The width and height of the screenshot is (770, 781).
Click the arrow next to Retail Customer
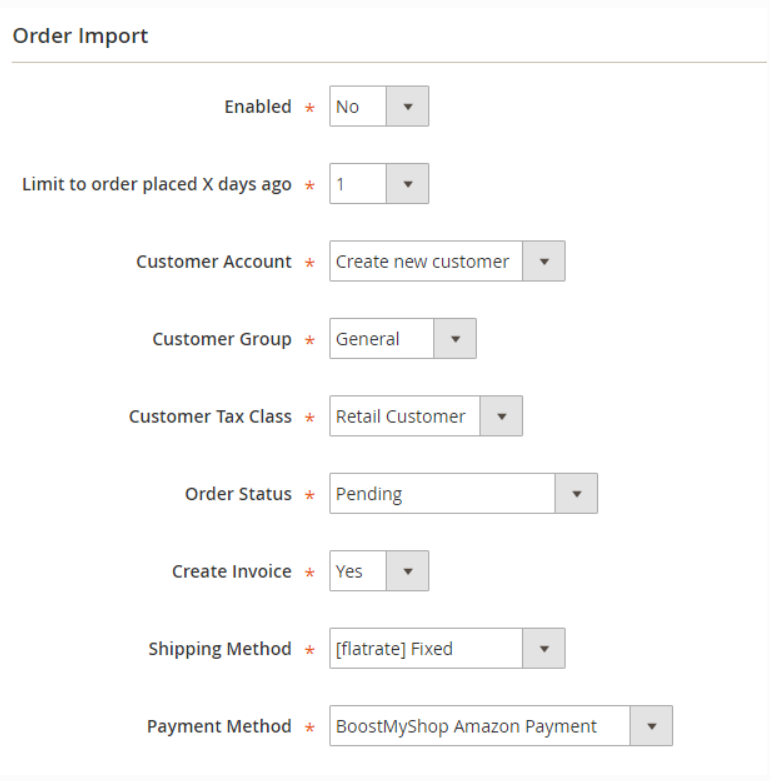501,416
